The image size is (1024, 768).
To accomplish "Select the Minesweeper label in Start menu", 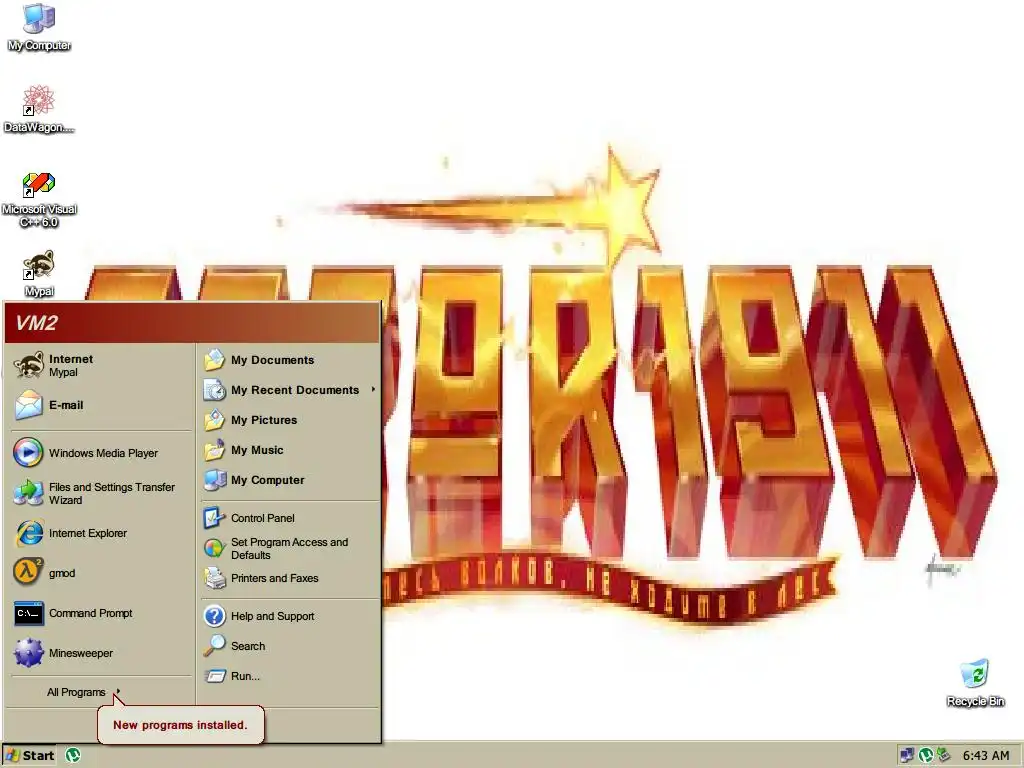I will click(81, 653).
